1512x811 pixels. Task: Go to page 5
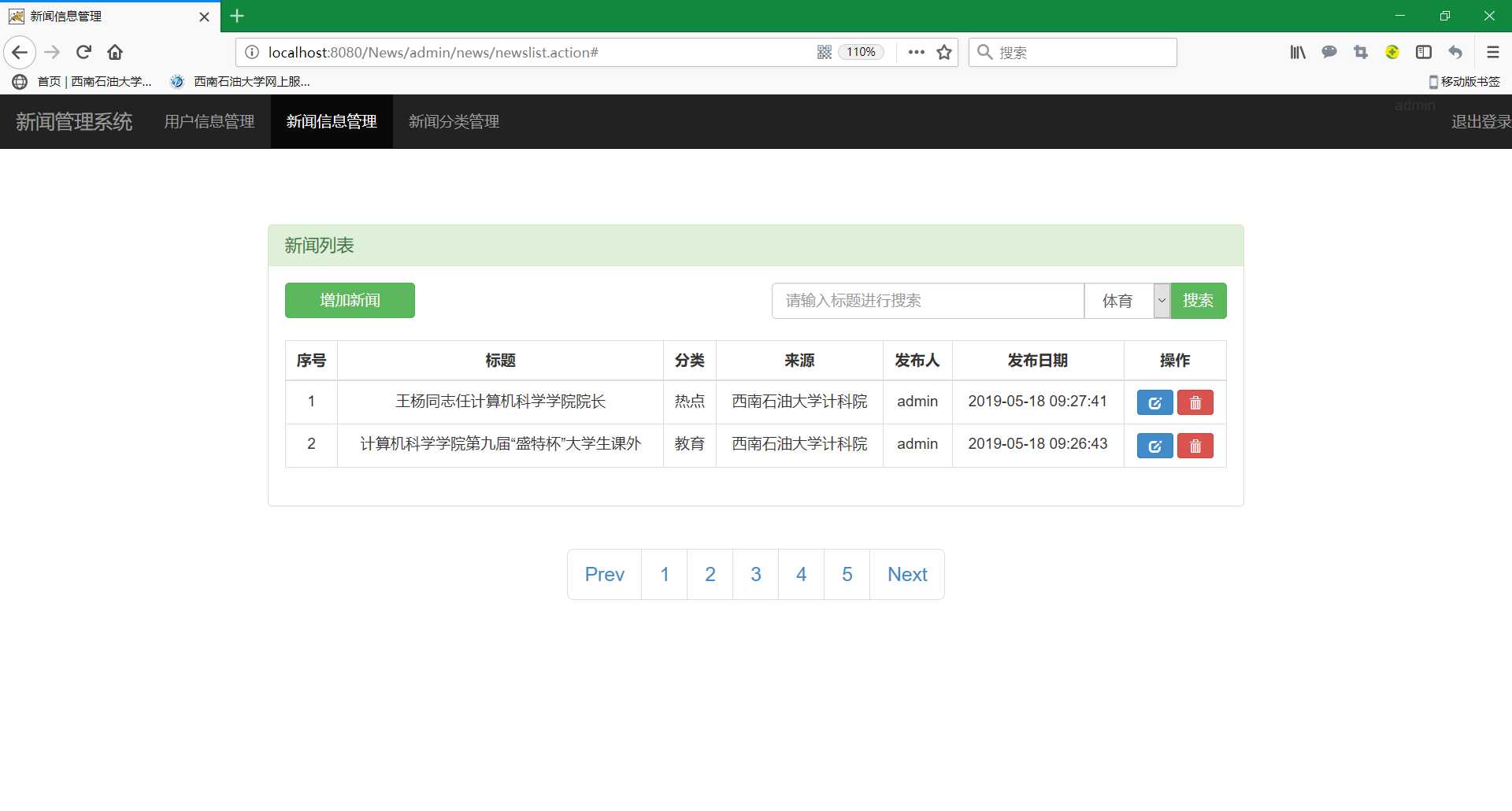coord(847,575)
